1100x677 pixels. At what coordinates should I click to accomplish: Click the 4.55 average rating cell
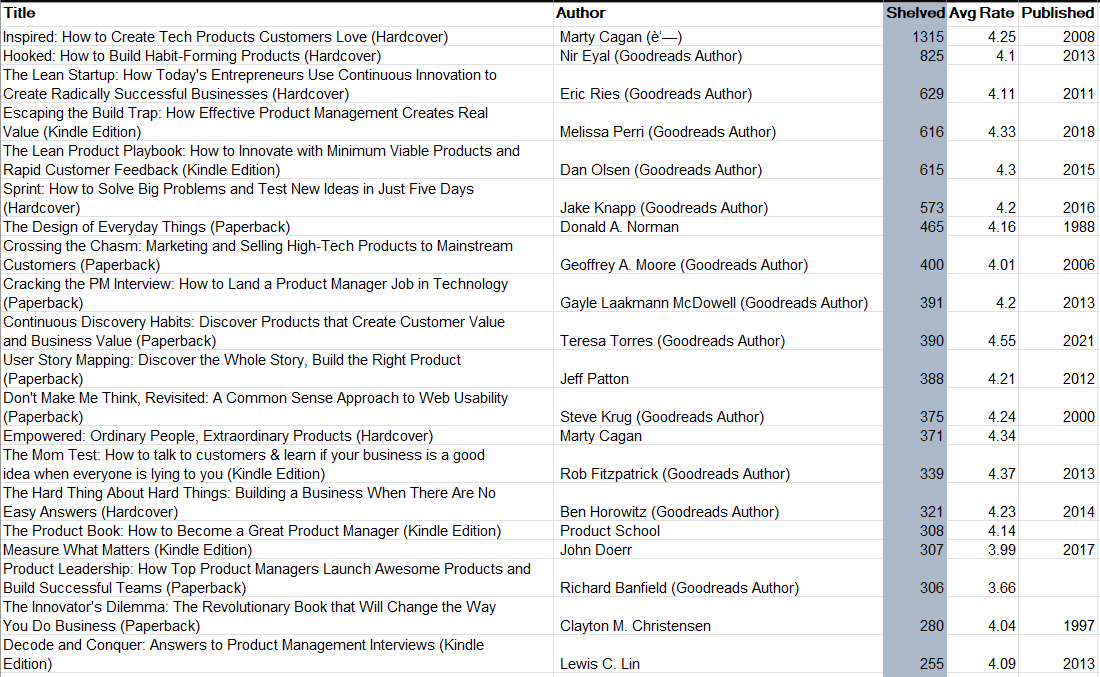click(x=1001, y=341)
